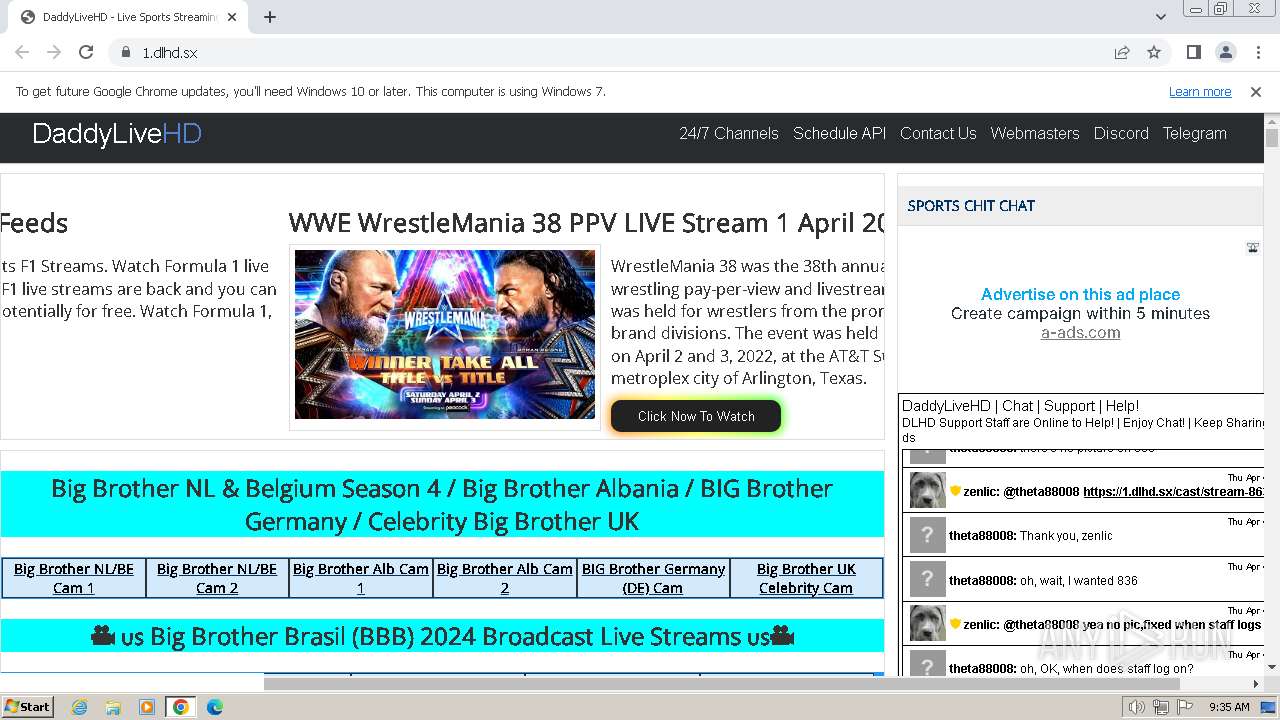
Task: Open the Telegram menu item
Action: click(x=1194, y=133)
